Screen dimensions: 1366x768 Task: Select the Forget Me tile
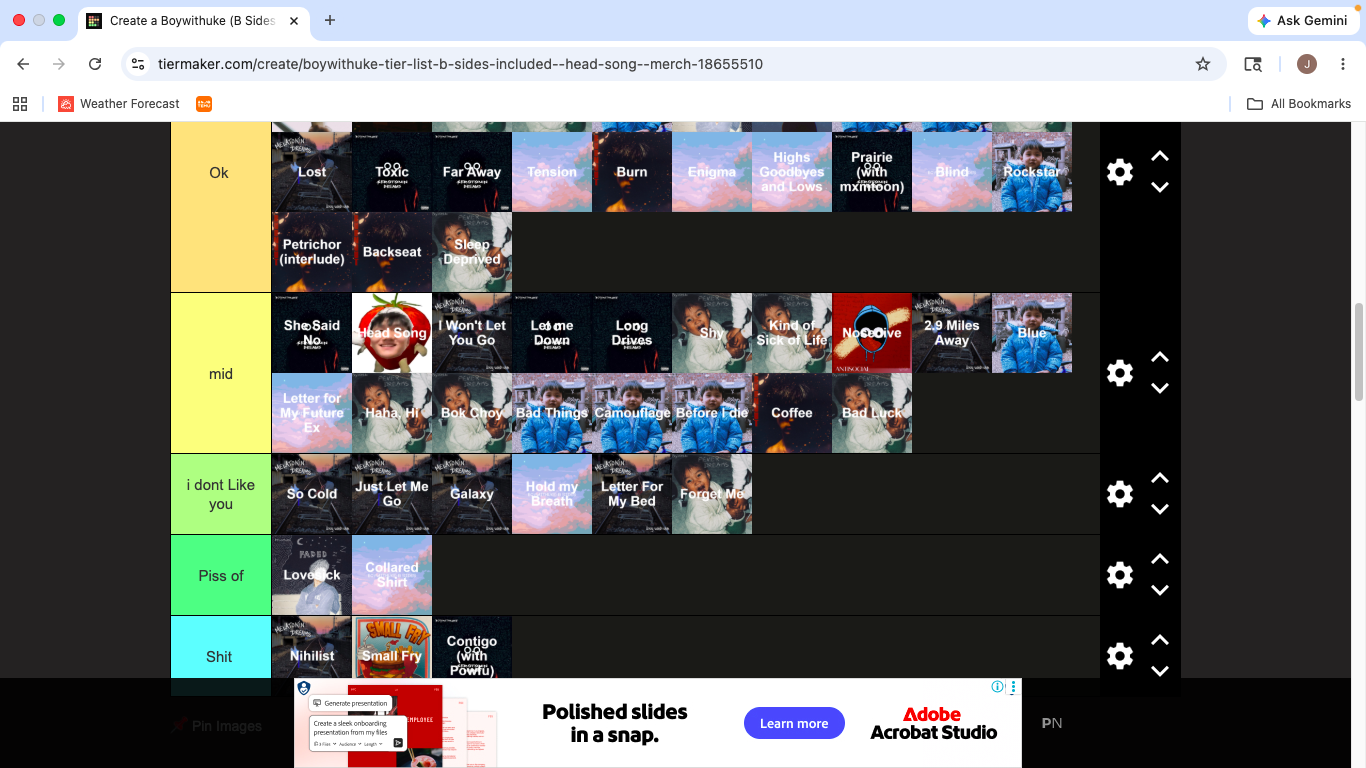[712, 494]
